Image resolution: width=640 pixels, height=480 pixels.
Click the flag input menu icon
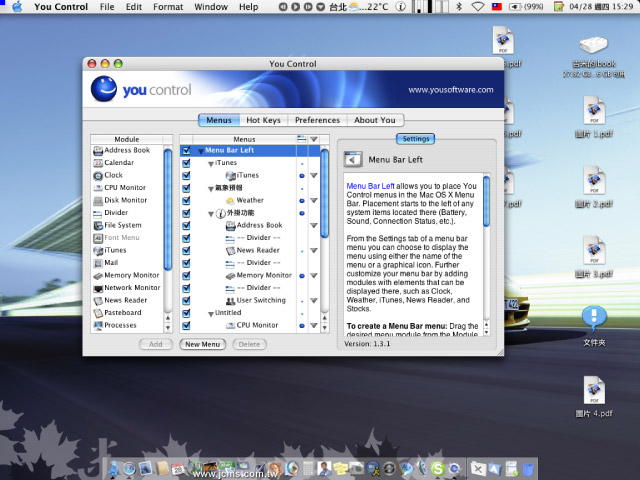[497, 7]
